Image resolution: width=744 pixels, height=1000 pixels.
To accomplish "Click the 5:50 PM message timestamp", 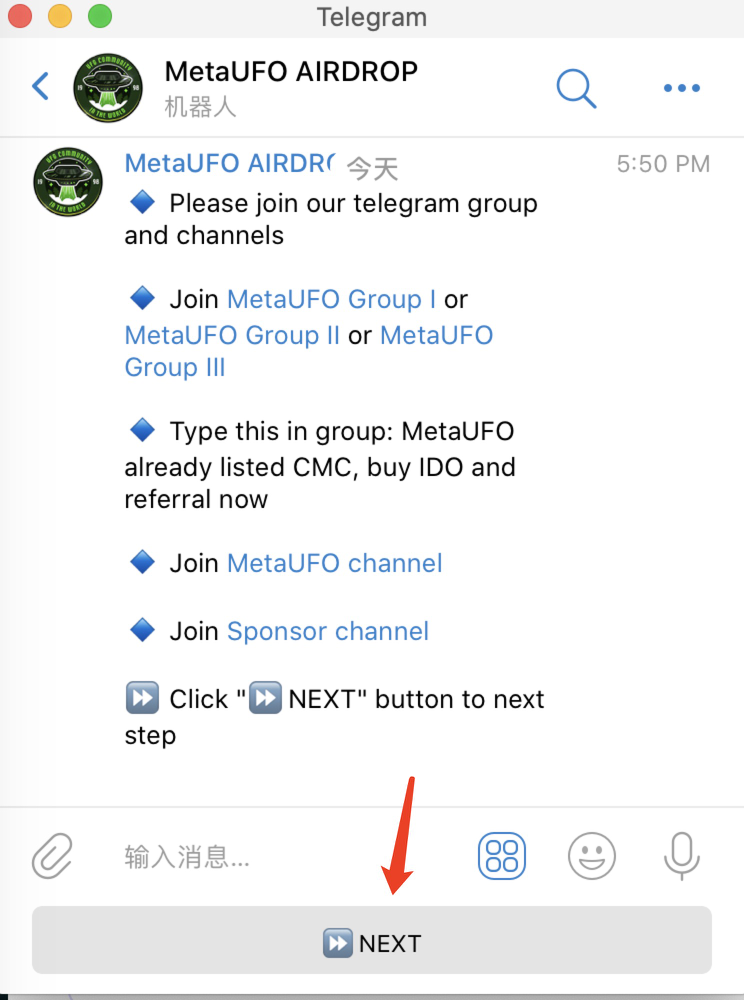I will tap(663, 164).
